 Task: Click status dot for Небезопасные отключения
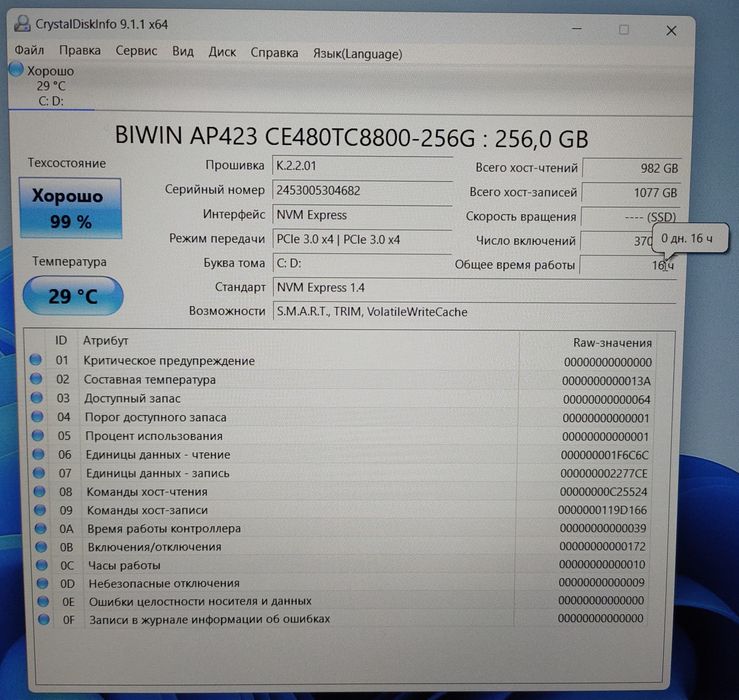[42, 583]
